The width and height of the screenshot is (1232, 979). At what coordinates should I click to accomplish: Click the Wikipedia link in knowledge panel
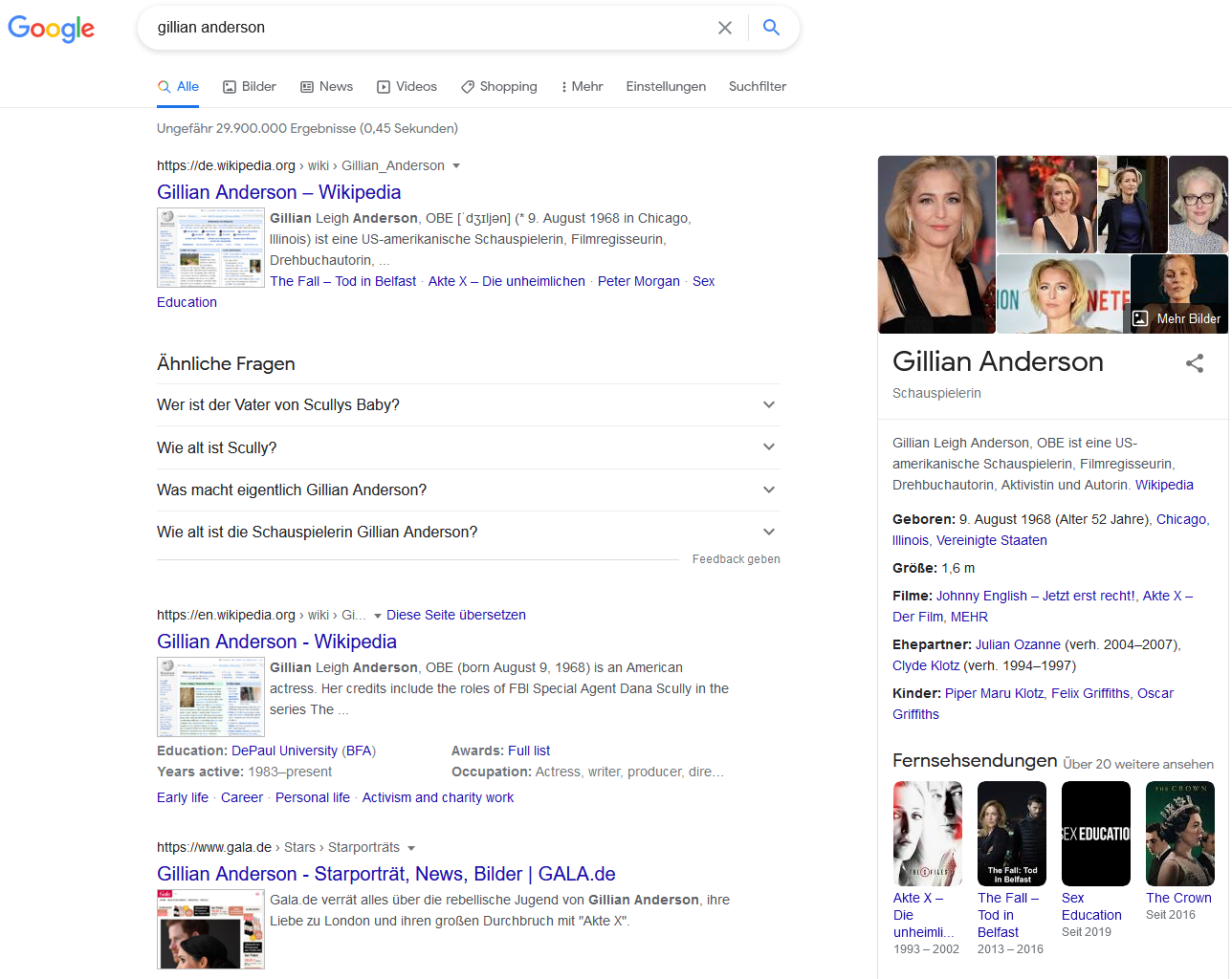point(1164,485)
